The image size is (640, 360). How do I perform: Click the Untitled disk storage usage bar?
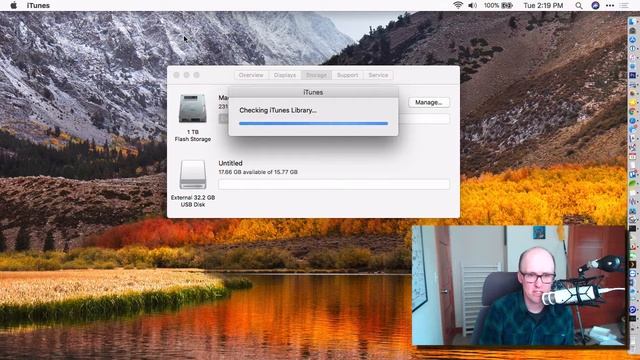(x=334, y=184)
